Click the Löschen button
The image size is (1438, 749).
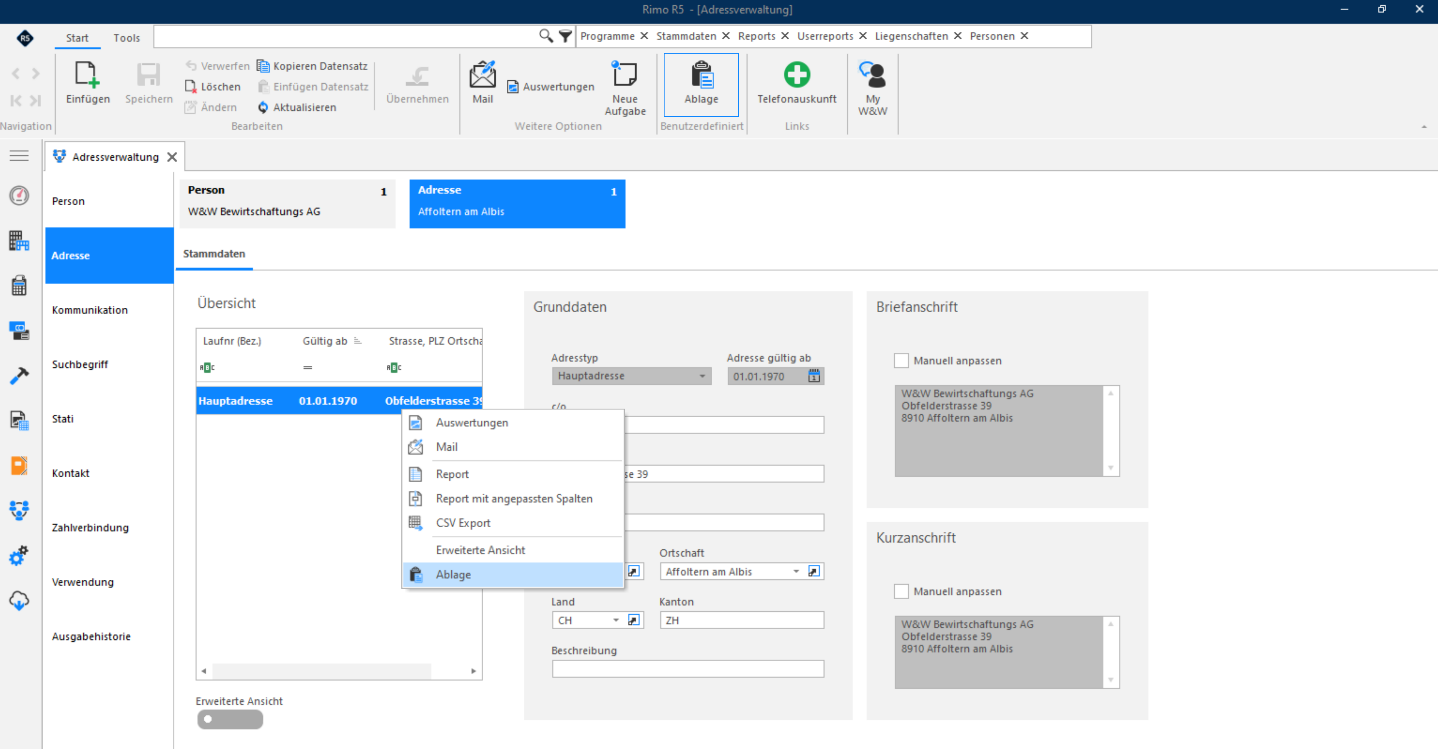(x=213, y=87)
